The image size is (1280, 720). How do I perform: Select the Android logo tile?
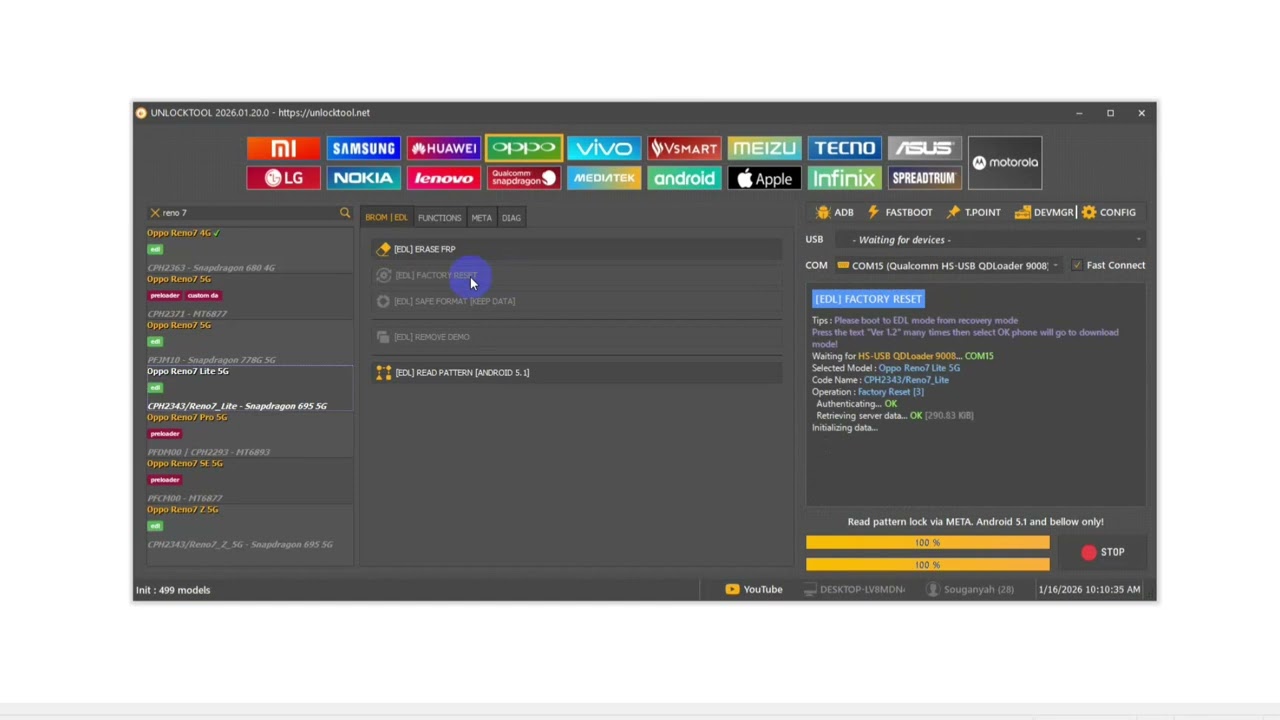pyautogui.click(x=684, y=178)
